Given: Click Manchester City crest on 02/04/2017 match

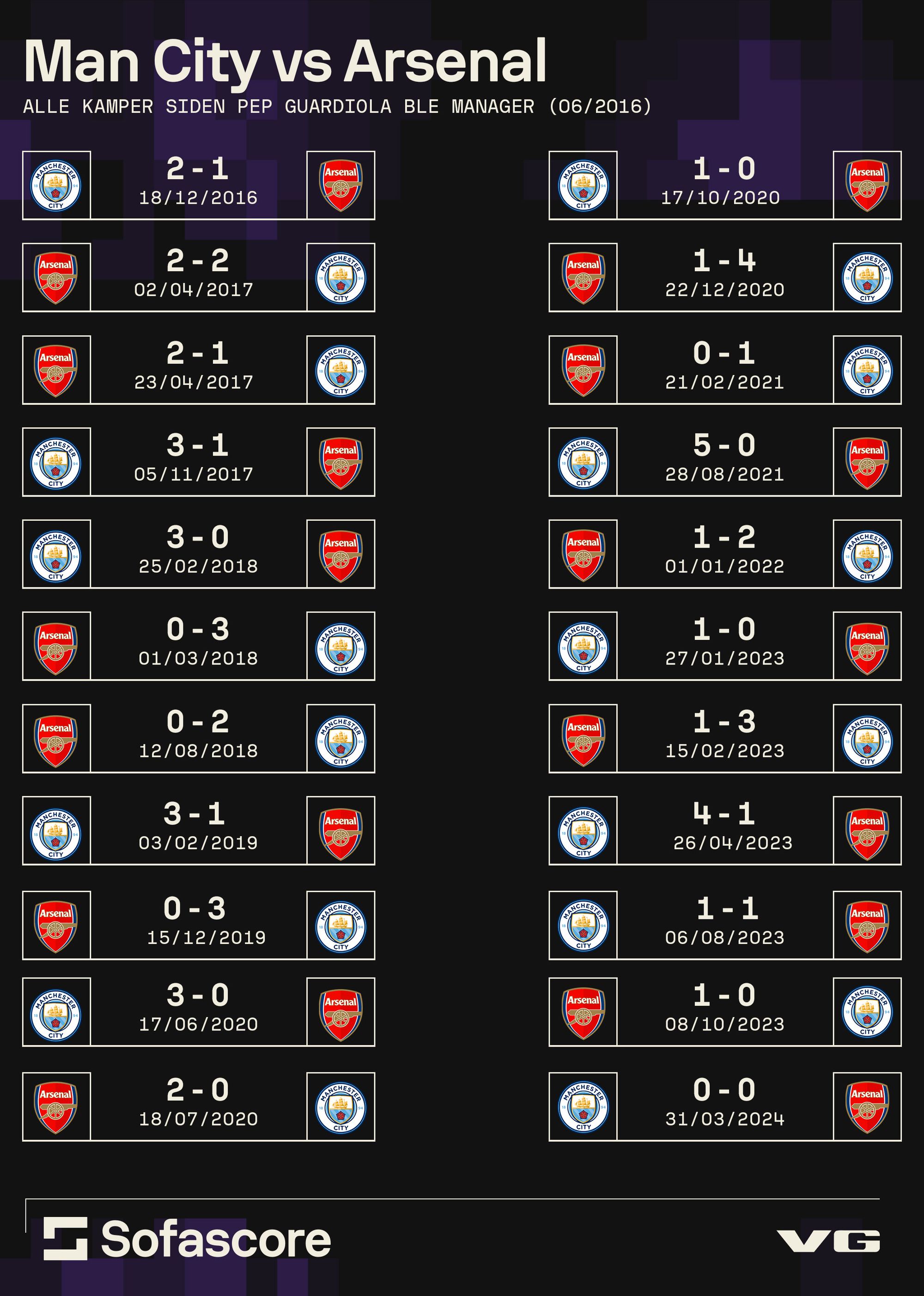Looking at the screenshot, I should [341, 278].
